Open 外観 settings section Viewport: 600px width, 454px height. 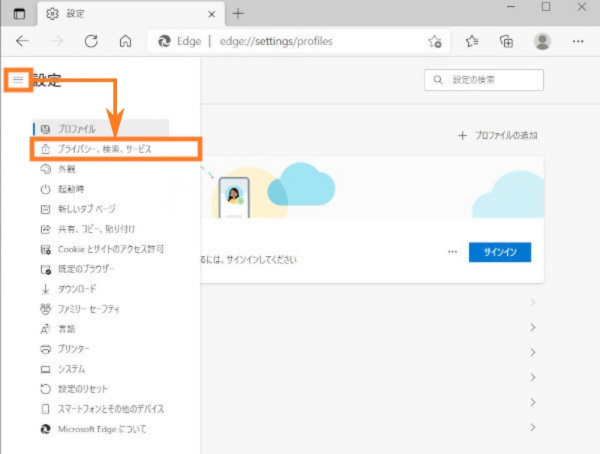[x=66, y=168]
